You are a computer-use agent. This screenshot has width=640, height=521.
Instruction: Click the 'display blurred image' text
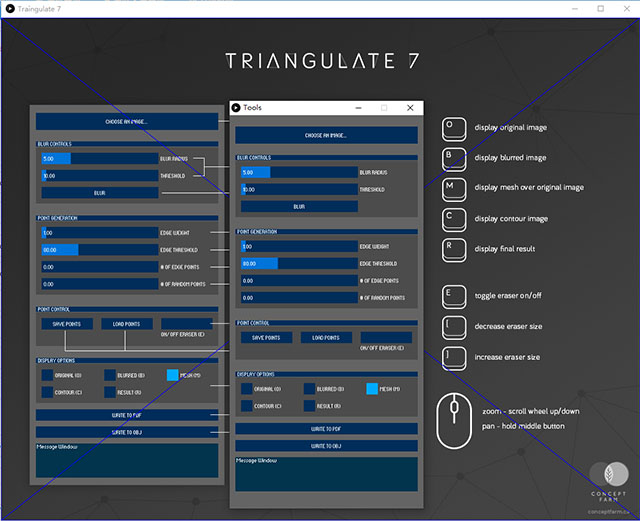(510, 158)
